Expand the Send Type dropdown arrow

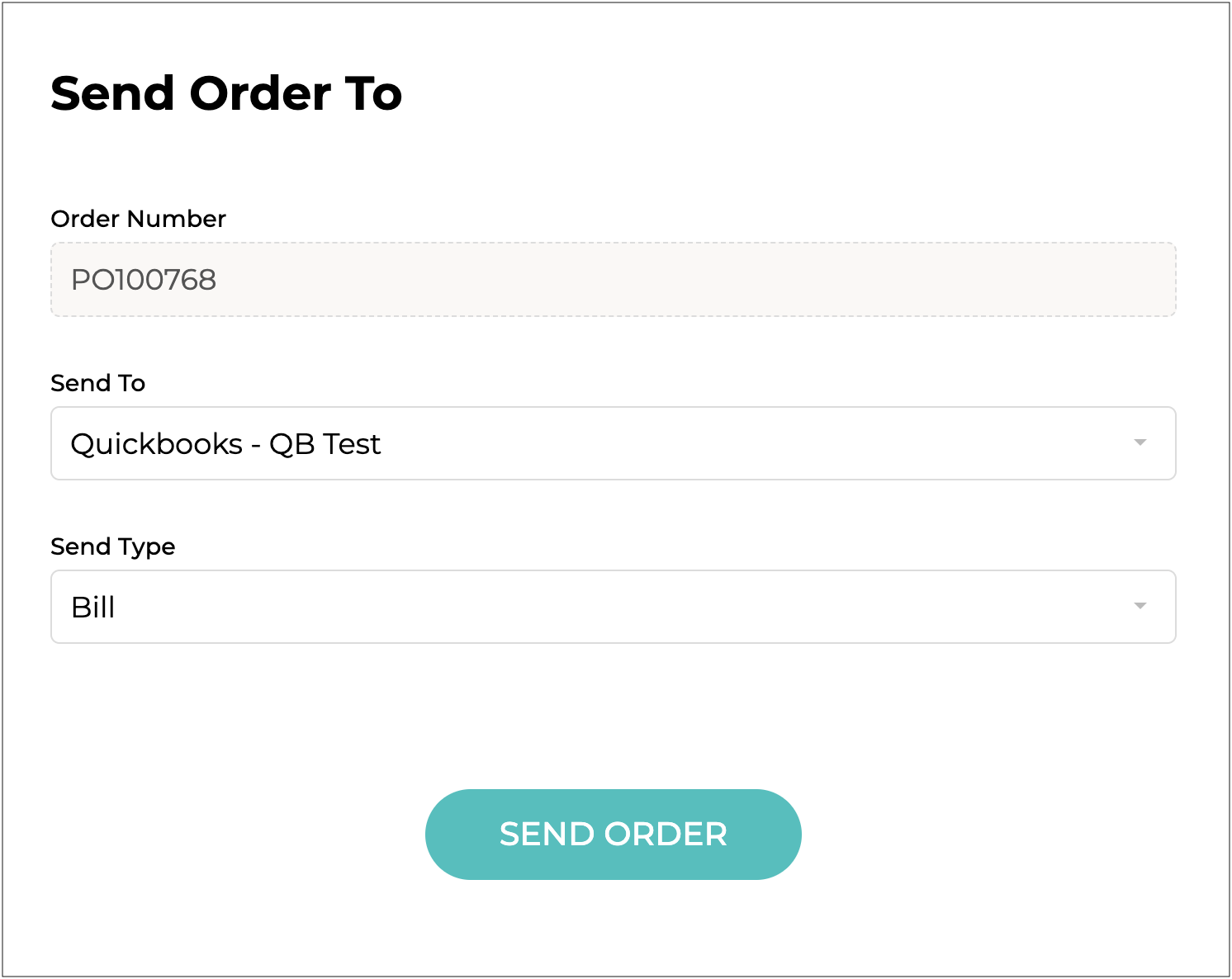coord(1140,607)
